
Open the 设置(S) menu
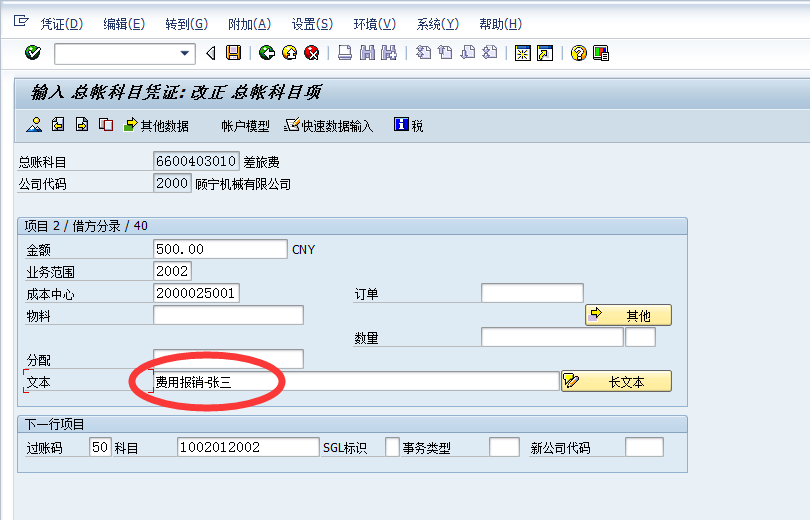pos(312,24)
